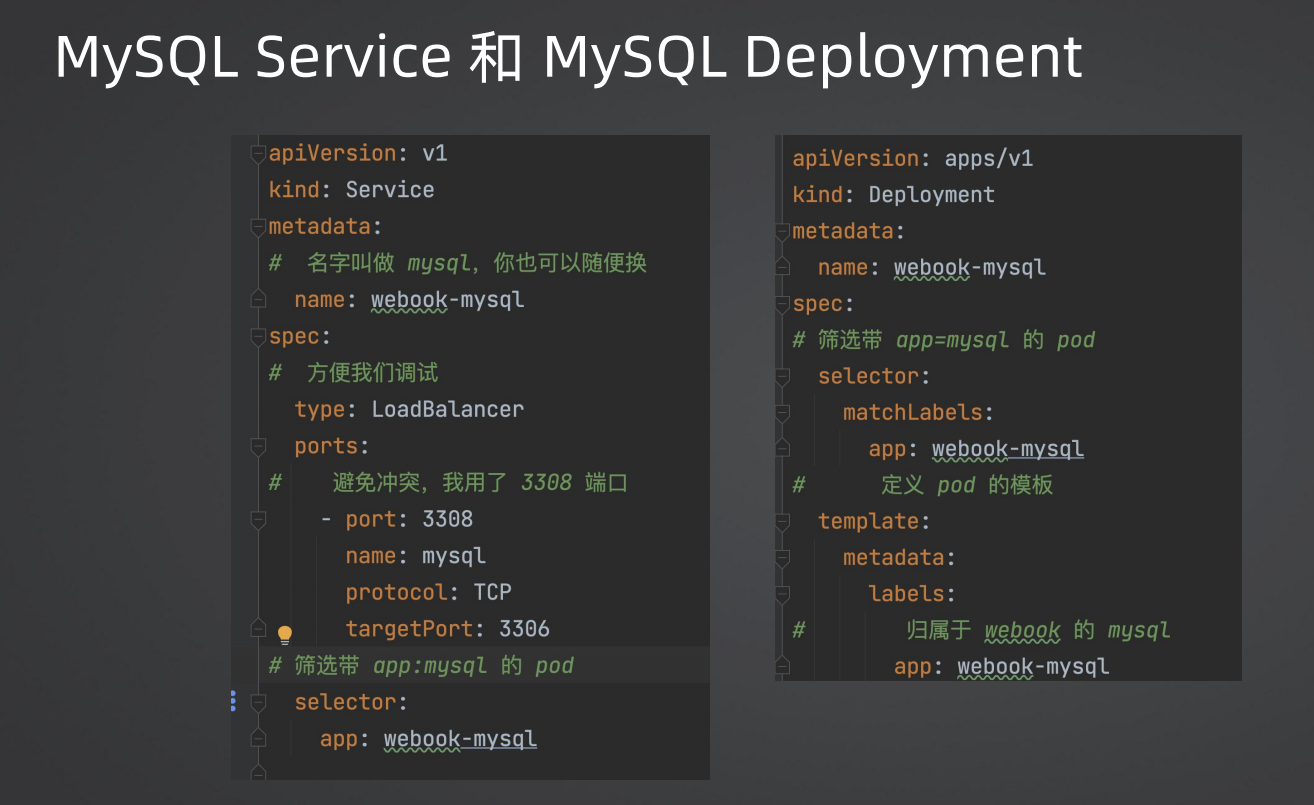Fold the template block in the Deployment
The width and height of the screenshot is (1314, 805).
tap(782, 522)
